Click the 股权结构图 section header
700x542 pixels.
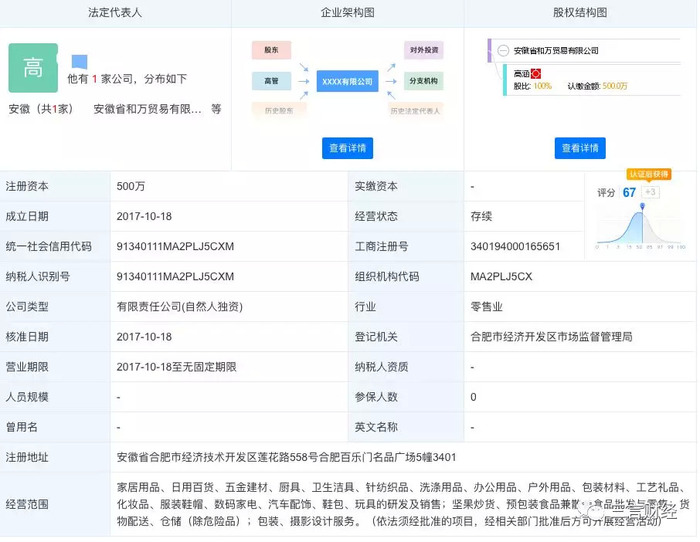point(580,13)
